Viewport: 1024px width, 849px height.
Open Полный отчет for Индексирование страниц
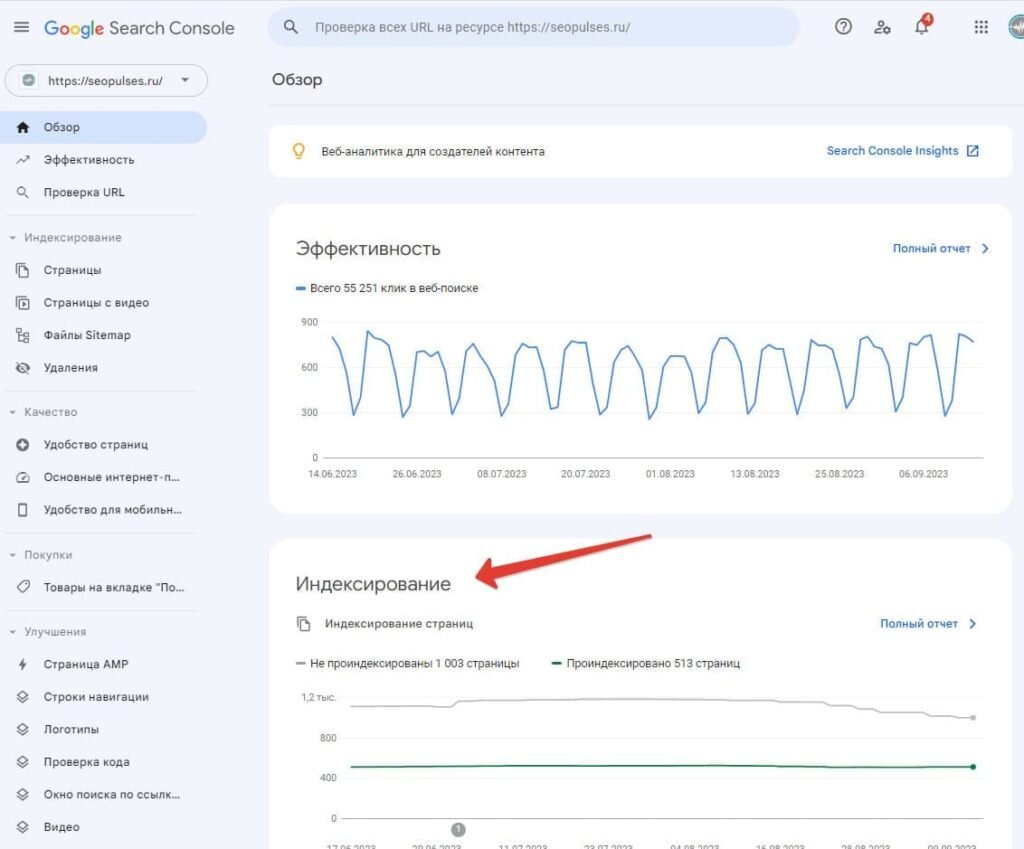click(x=919, y=624)
